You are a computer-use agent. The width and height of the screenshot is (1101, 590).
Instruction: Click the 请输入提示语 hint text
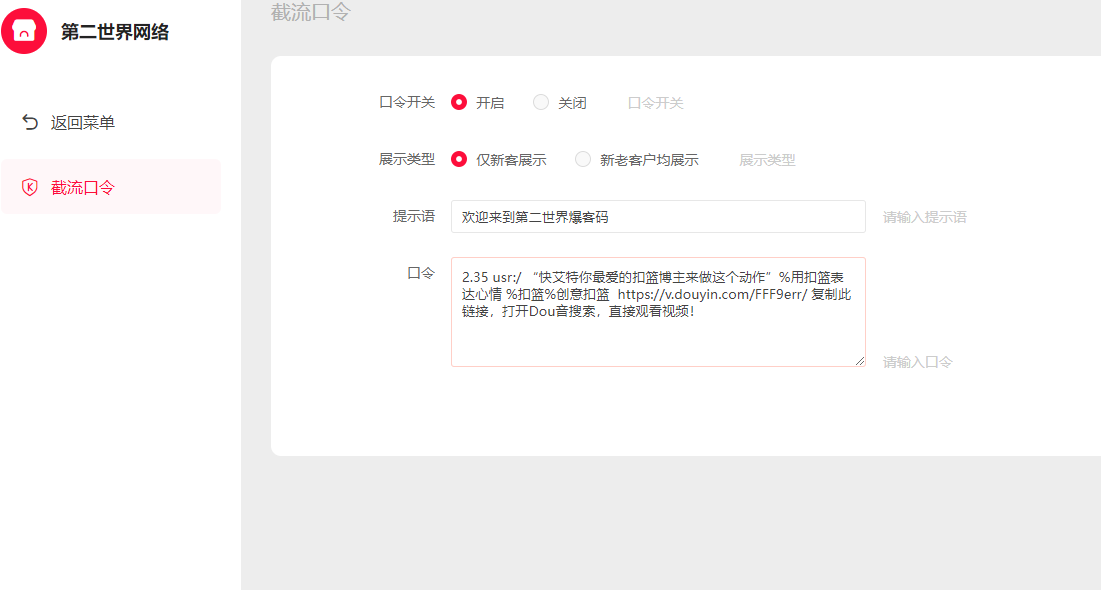[924, 217]
